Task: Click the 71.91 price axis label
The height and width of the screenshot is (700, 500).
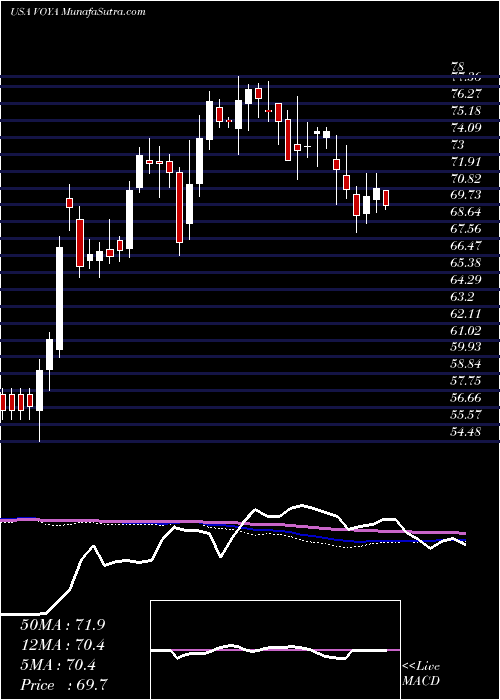Action: [x=466, y=162]
